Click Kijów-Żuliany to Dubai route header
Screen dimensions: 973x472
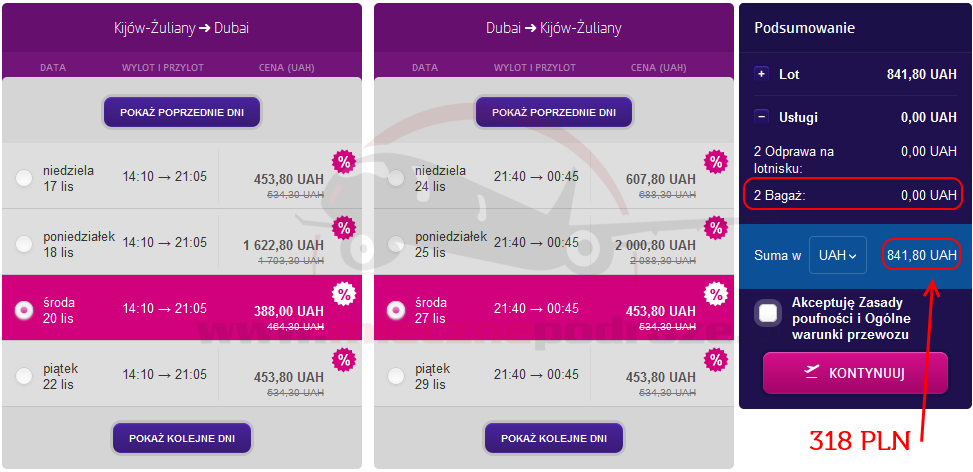181,28
